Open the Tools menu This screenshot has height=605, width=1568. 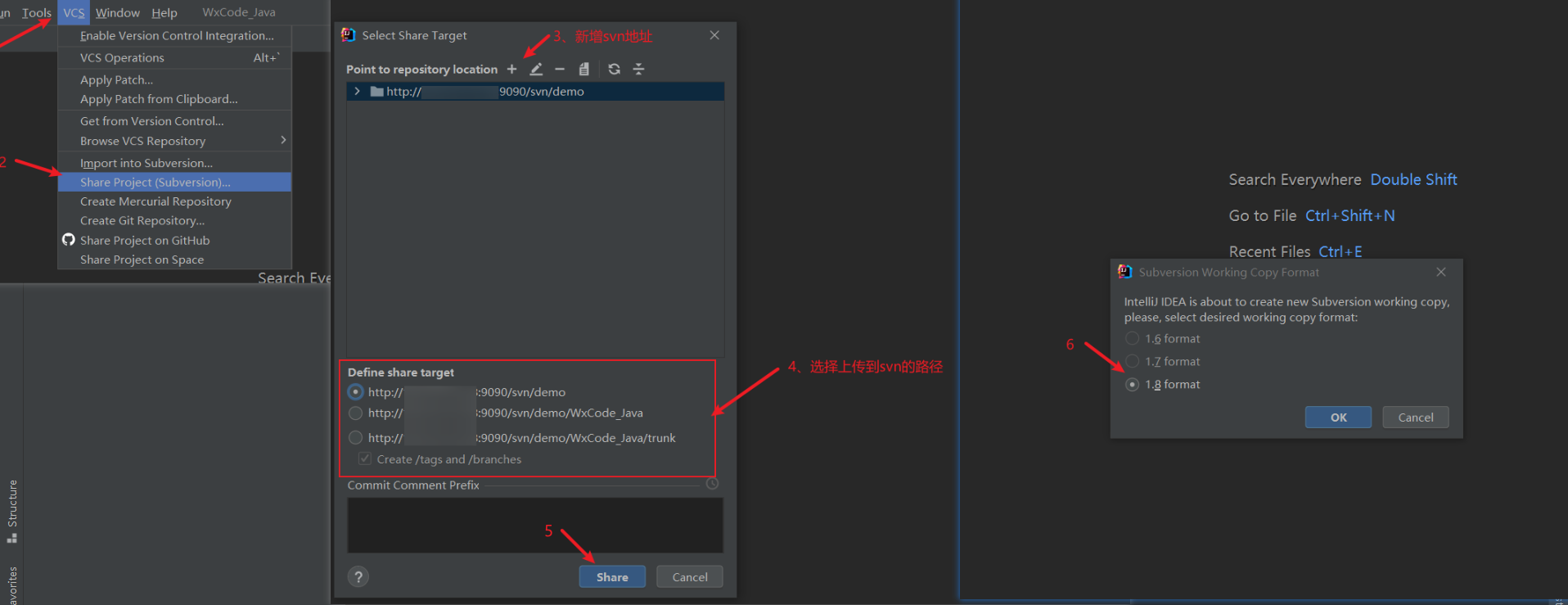[x=36, y=12]
